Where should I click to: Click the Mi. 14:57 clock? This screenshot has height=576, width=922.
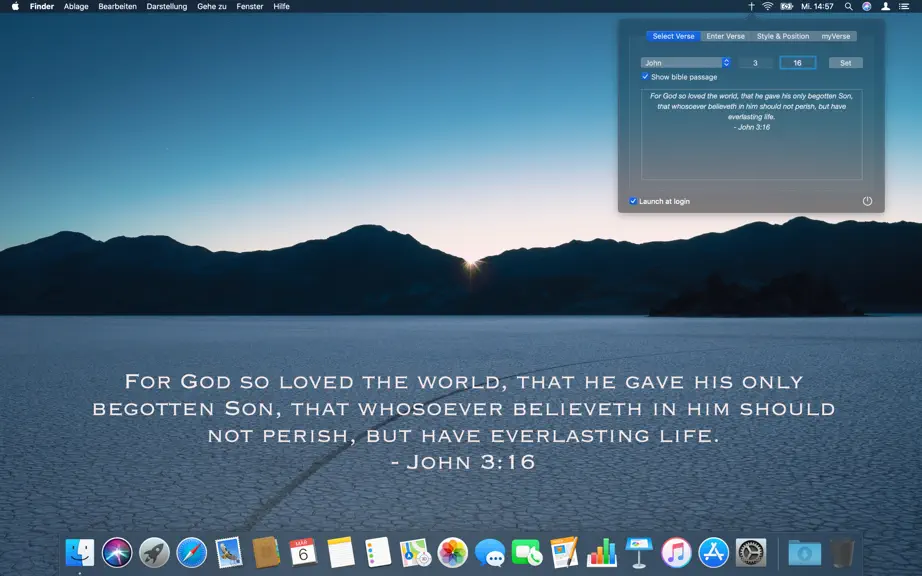817,6
